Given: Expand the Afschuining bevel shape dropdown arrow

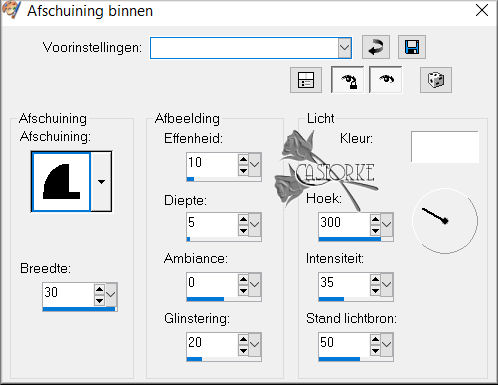Looking at the screenshot, I should [x=101, y=182].
